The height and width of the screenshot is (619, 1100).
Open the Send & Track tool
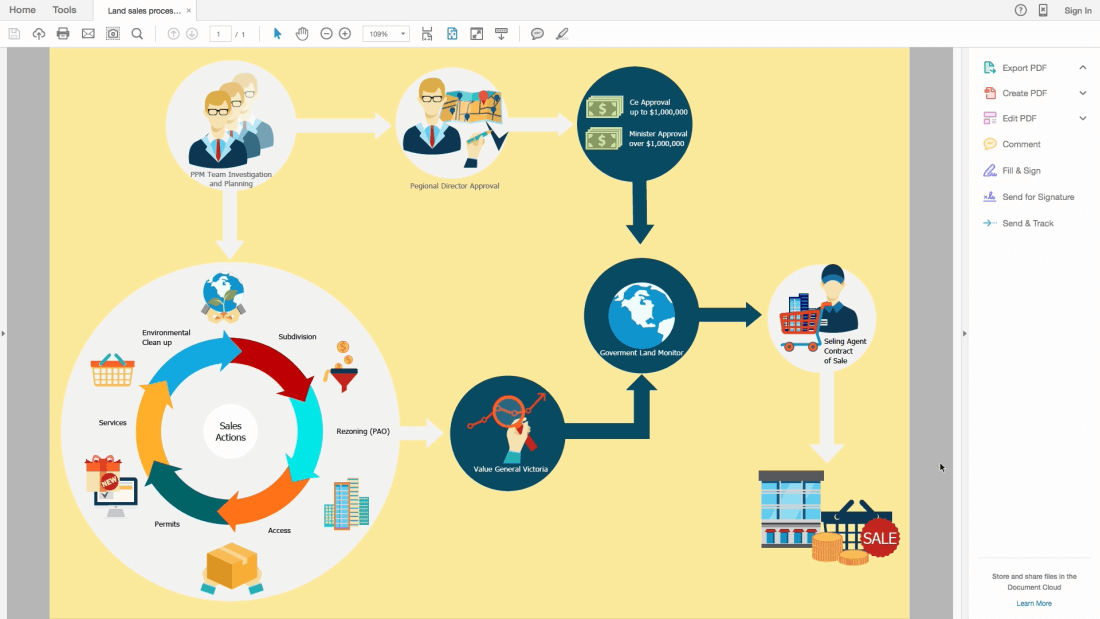click(1028, 223)
